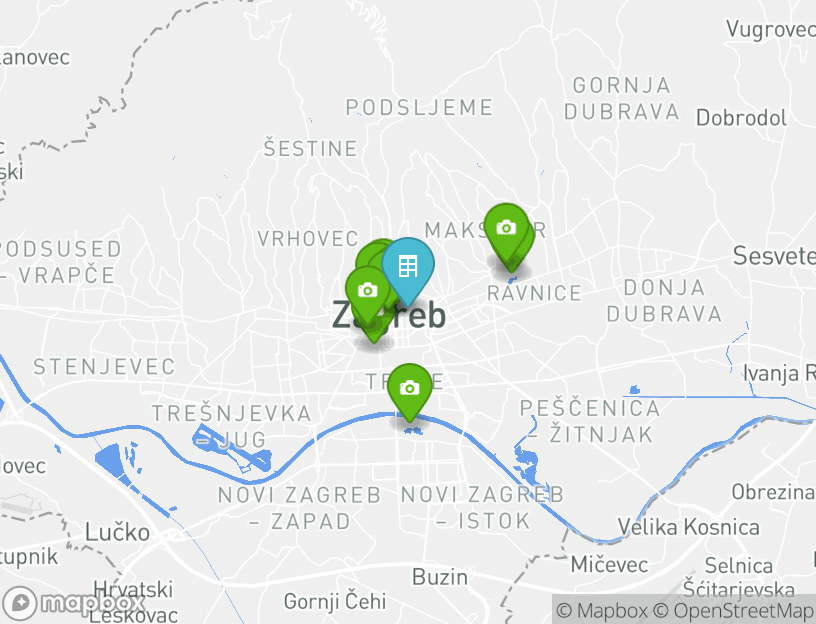This screenshot has height=624, width=816.
Task: Select the PEŠČENICA – ŽITNJAK district label
Action: pos(590,422)
